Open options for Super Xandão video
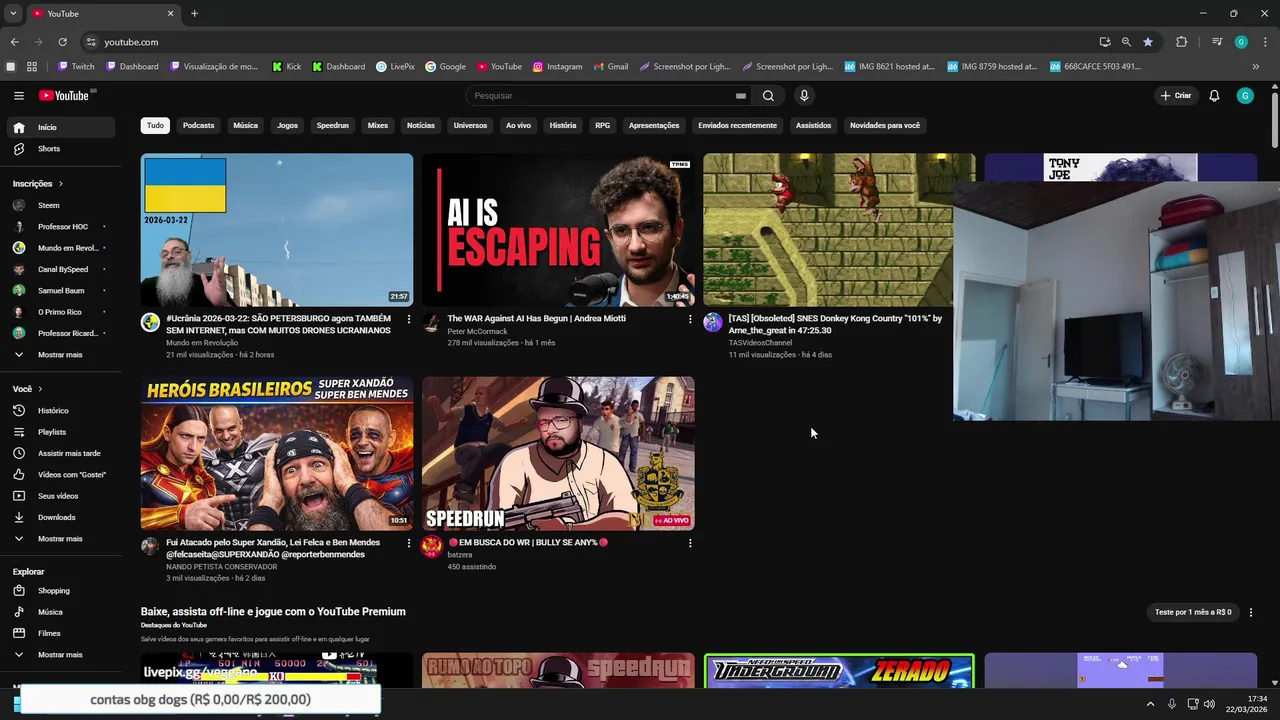Viewport: 1280px width, 720px height. tap(408, 543)
